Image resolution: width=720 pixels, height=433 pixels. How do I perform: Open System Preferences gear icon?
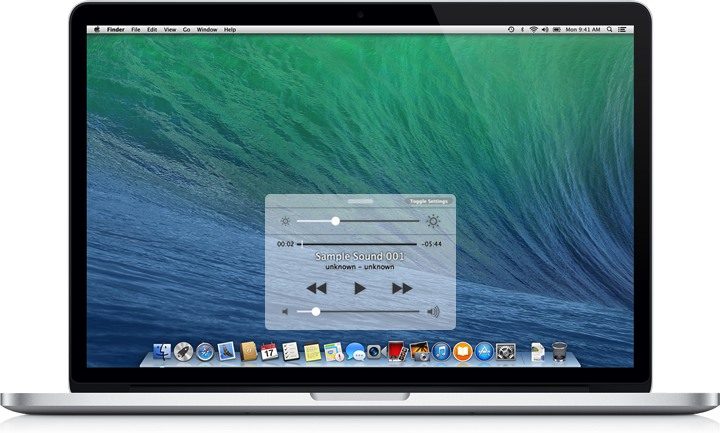[506, 352]
